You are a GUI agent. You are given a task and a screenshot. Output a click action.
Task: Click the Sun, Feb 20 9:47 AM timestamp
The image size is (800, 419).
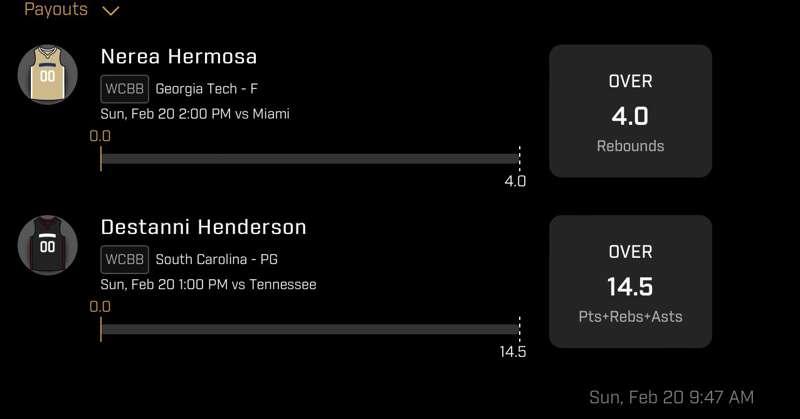pos(671,397)
